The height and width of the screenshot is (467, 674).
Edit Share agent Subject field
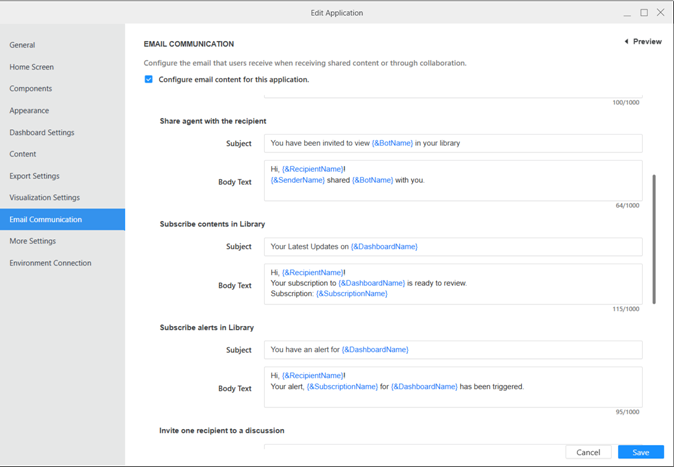point(453,143)
